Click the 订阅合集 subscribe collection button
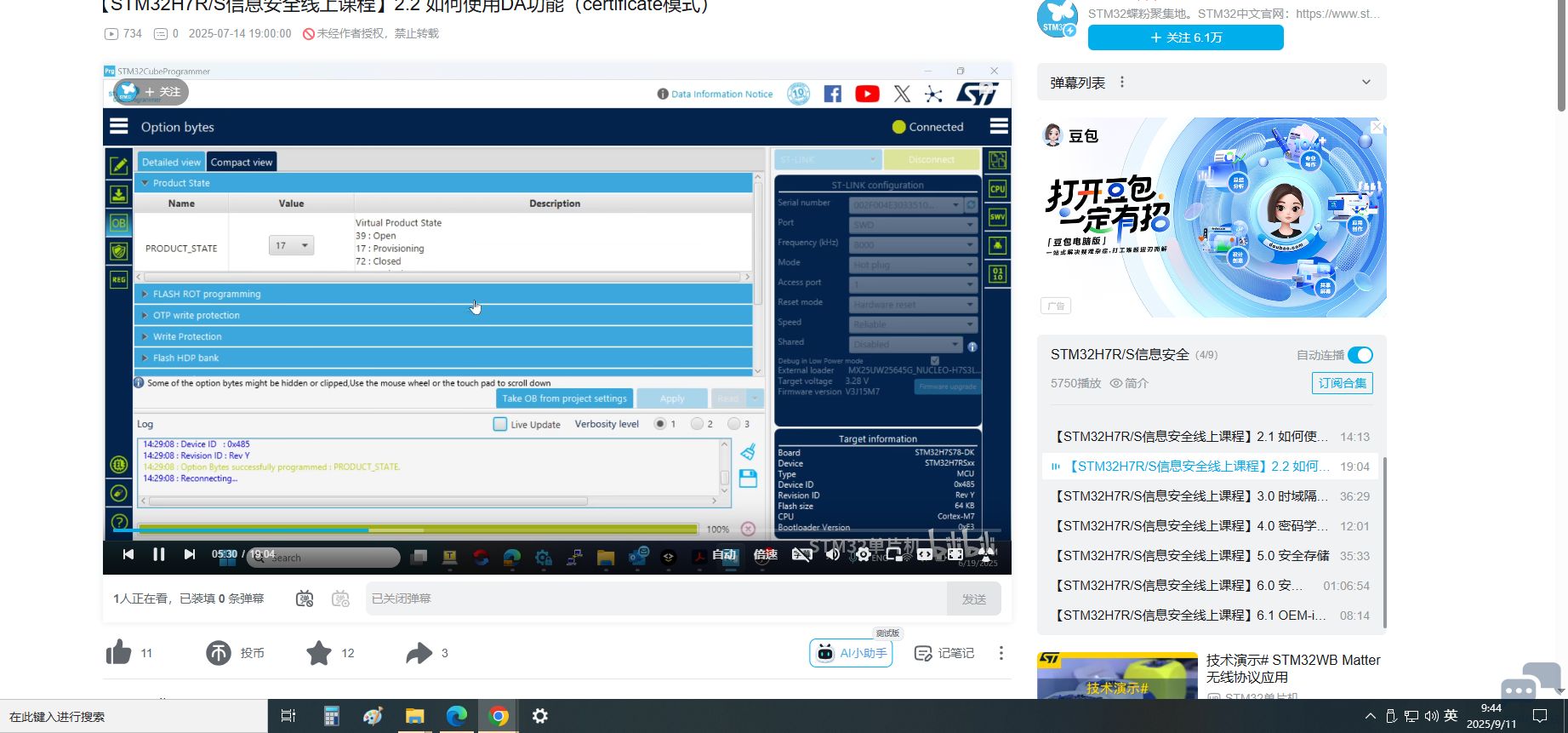Image resolution: width=1568 pixels, height=733 pixels. (1342, 383)
